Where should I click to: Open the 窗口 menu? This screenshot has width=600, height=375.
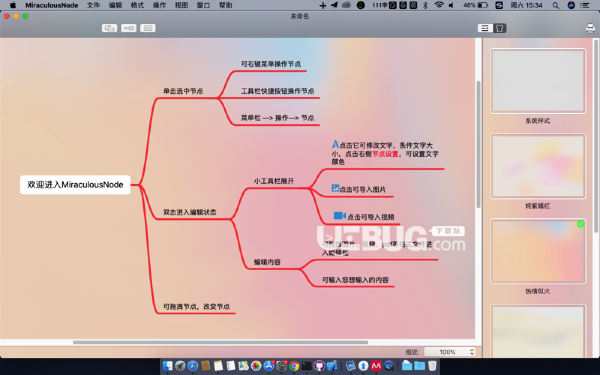[203, 5]
